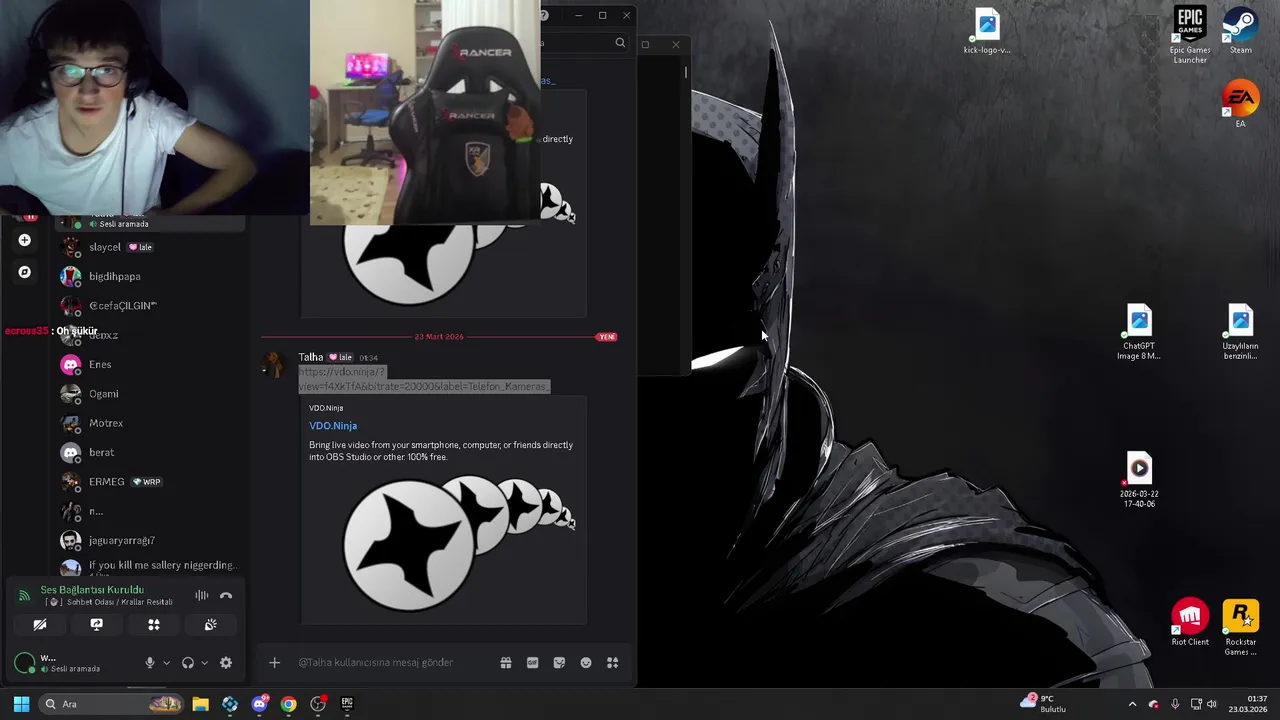Click own user avatar in Discord
This screenshot has height=720, width=1280.
[x=24, y=663]
